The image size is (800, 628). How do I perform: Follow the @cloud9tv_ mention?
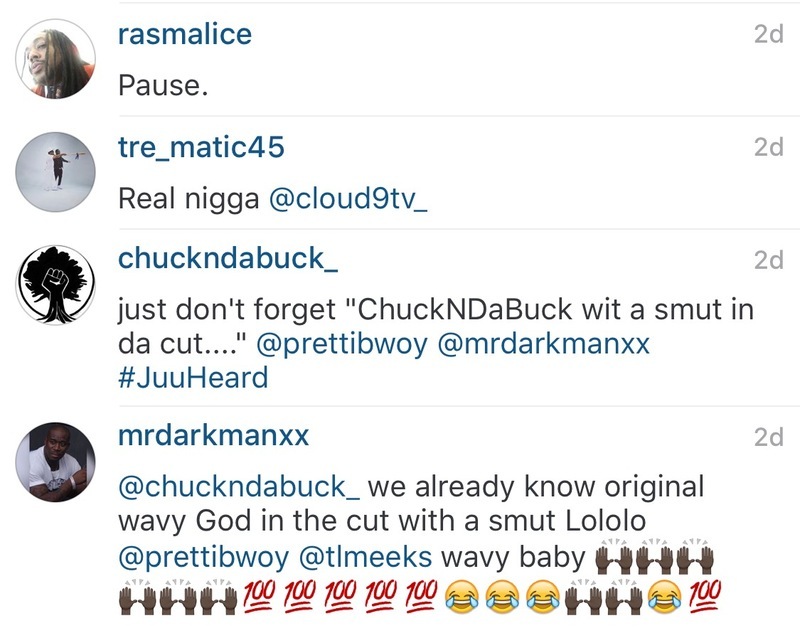pos(348,199)
